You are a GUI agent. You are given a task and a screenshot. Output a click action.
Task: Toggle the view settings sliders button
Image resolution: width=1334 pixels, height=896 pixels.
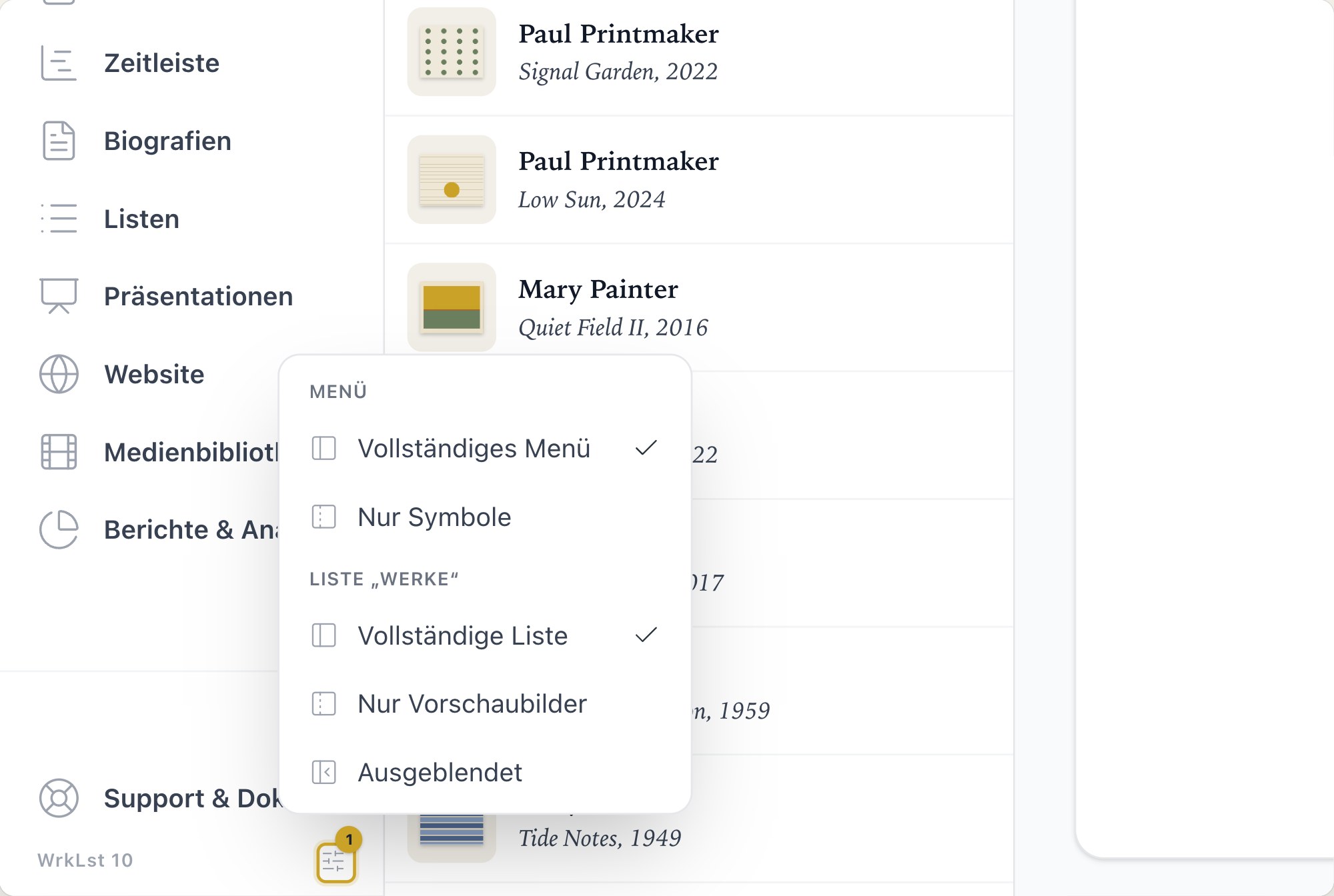[336, 862]
